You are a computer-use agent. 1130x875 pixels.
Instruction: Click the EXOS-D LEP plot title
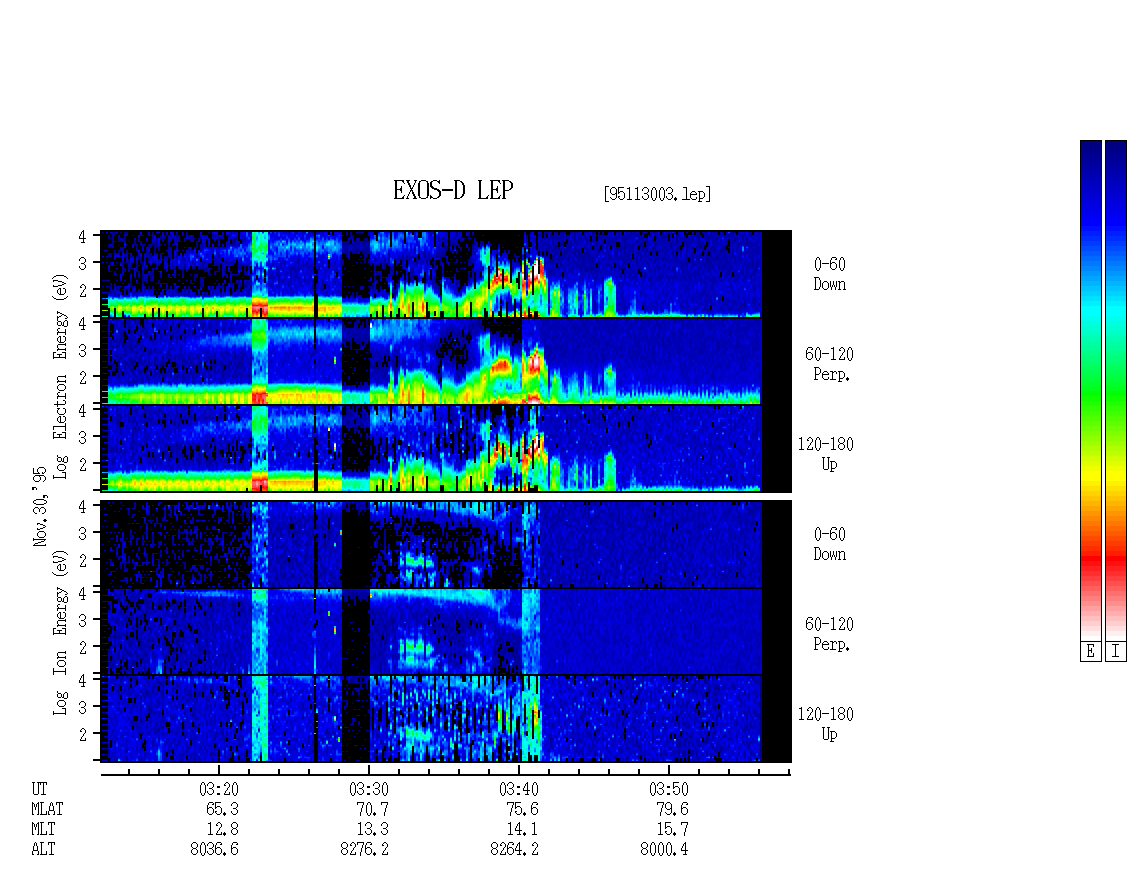[453, 190]
